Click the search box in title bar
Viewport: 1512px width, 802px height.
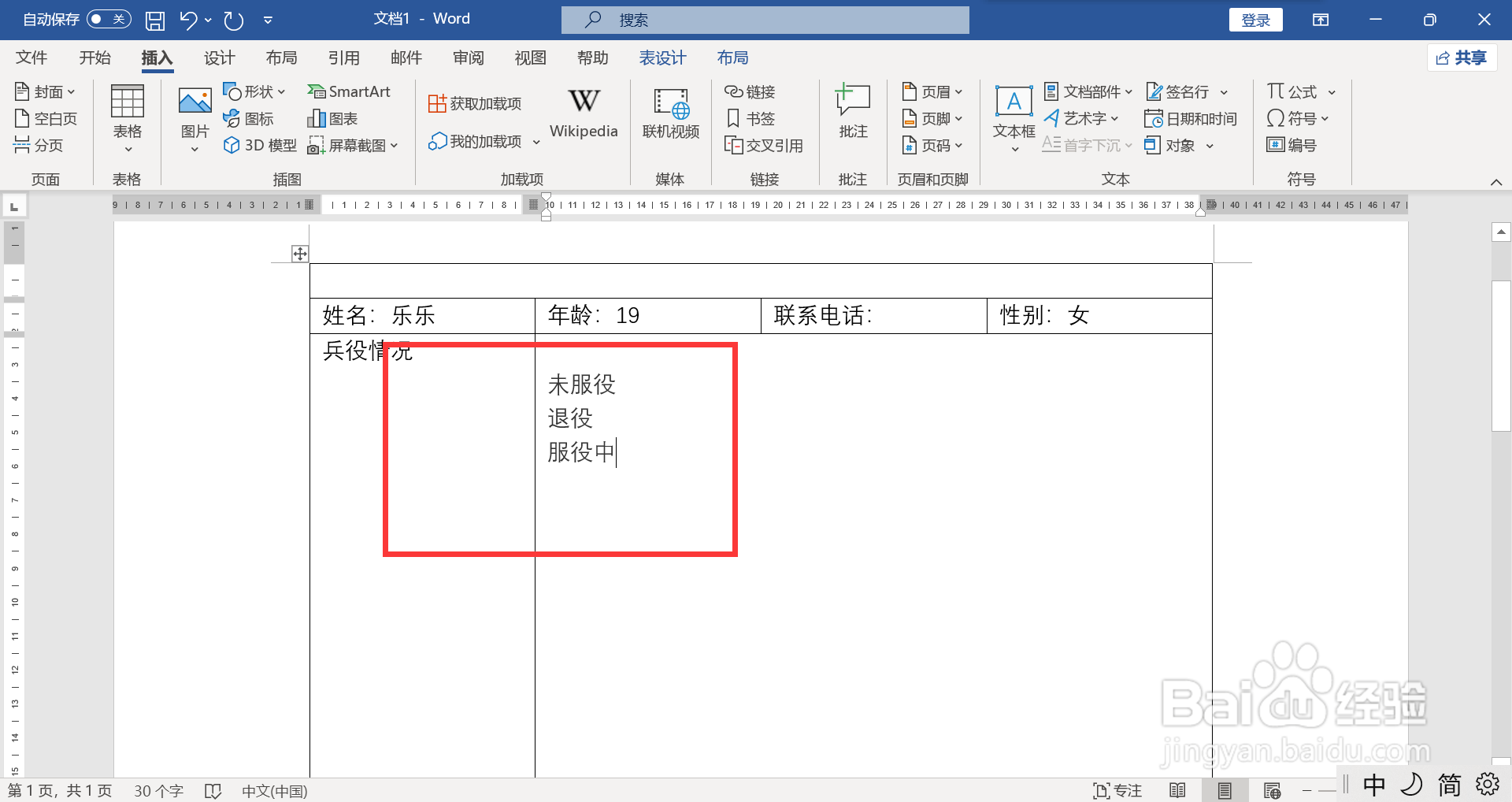pyautogui.click(x=765, y=20)
